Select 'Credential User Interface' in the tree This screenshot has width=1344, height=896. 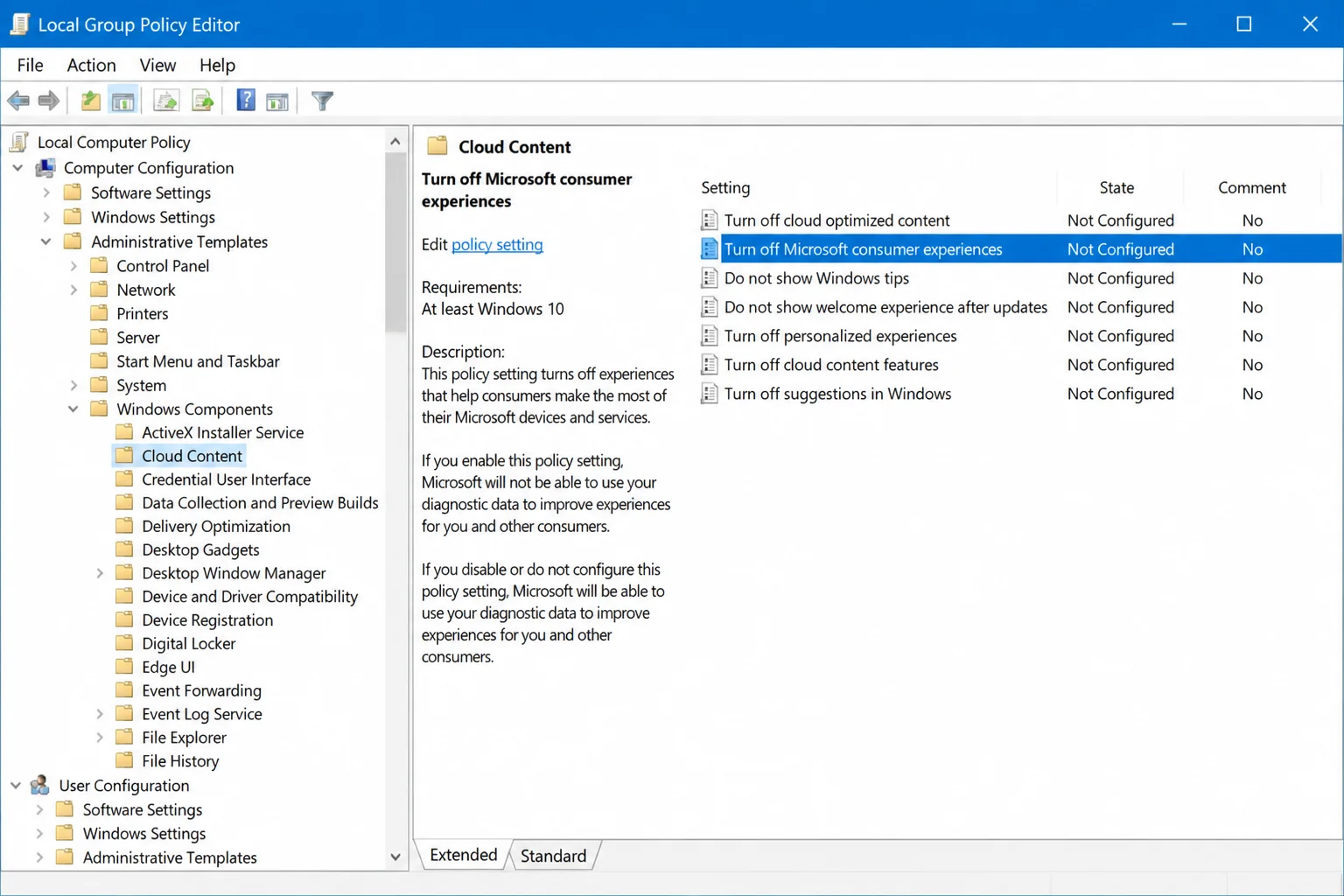[226, 479]
